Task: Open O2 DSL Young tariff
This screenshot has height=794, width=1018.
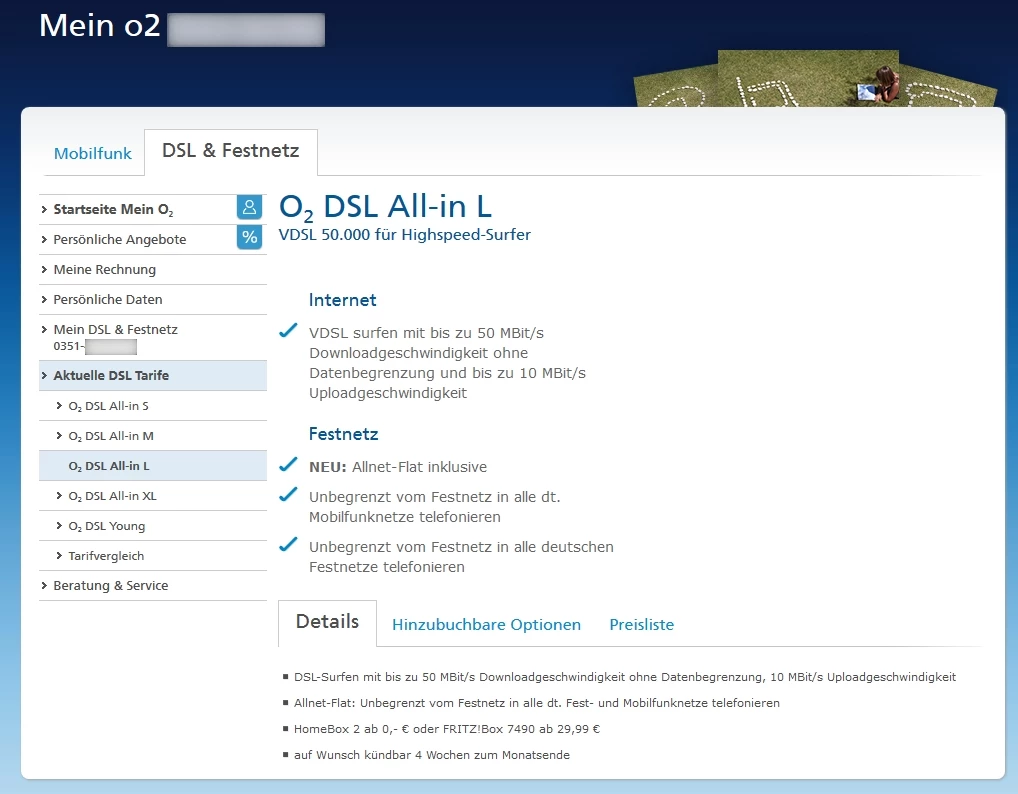Action: coord(153,526)
